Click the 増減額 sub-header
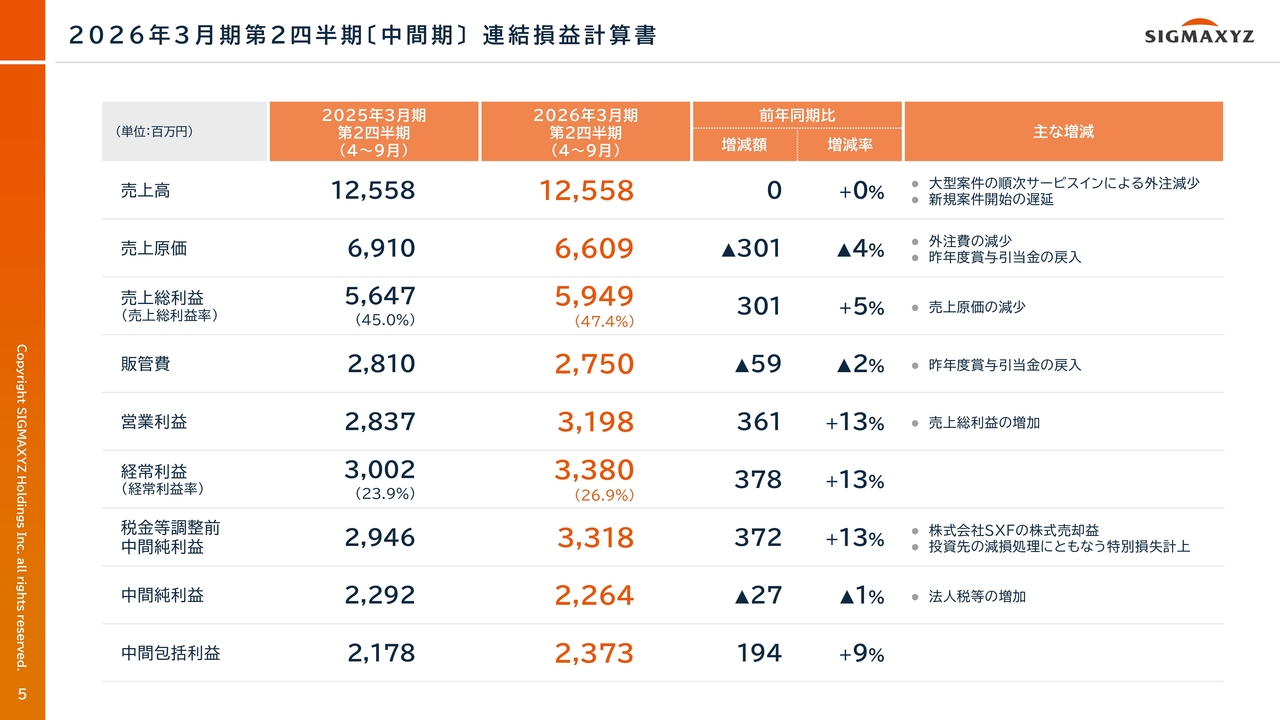The image size is (1280, 720). [744, 146]
